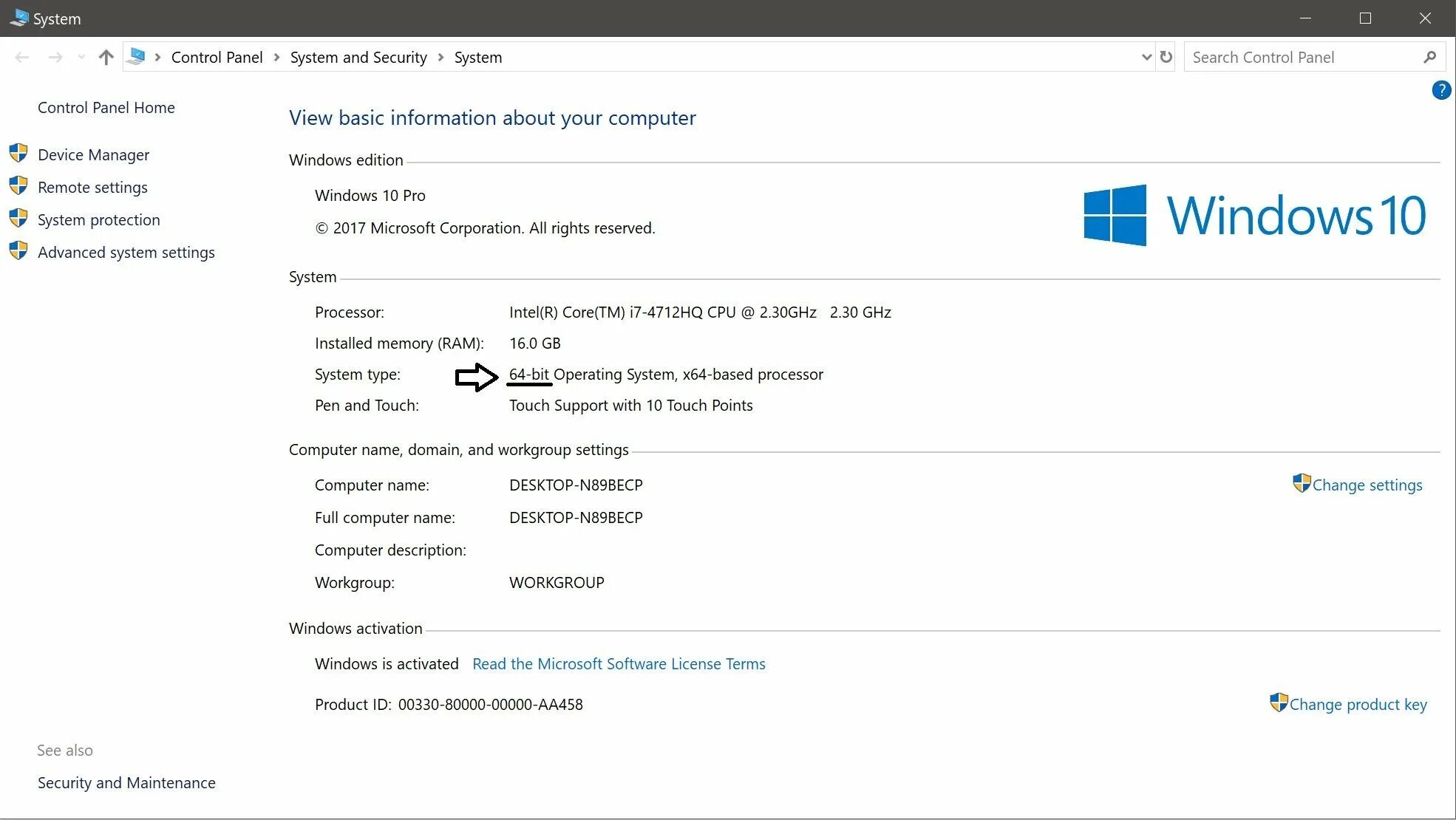The height and width of the screenshot is (820, 1456).
Task: Navigate to the System and Security breadcrumb
Action: point(358,57)
